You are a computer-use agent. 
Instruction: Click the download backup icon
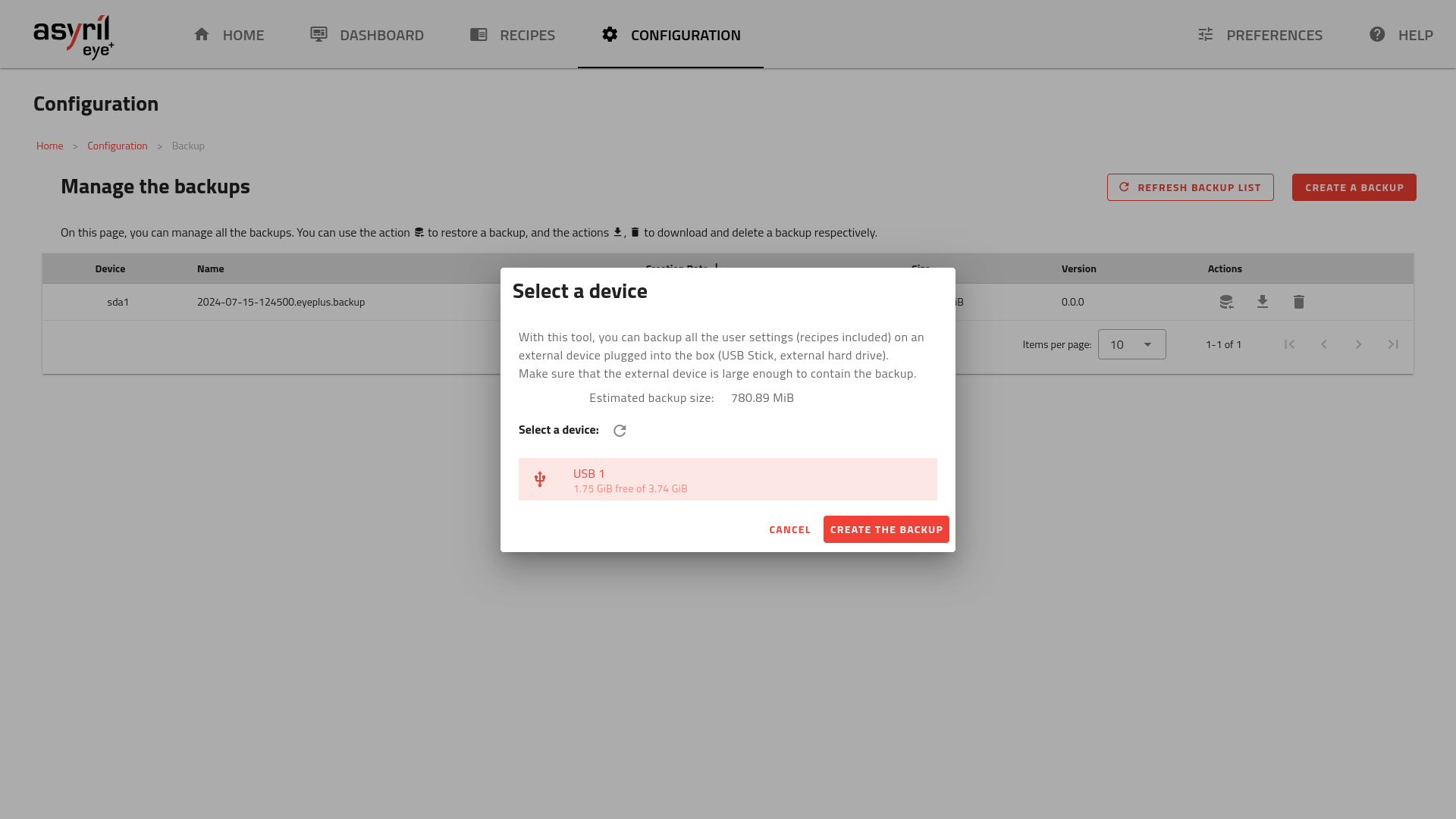[x=1263, y=302]
